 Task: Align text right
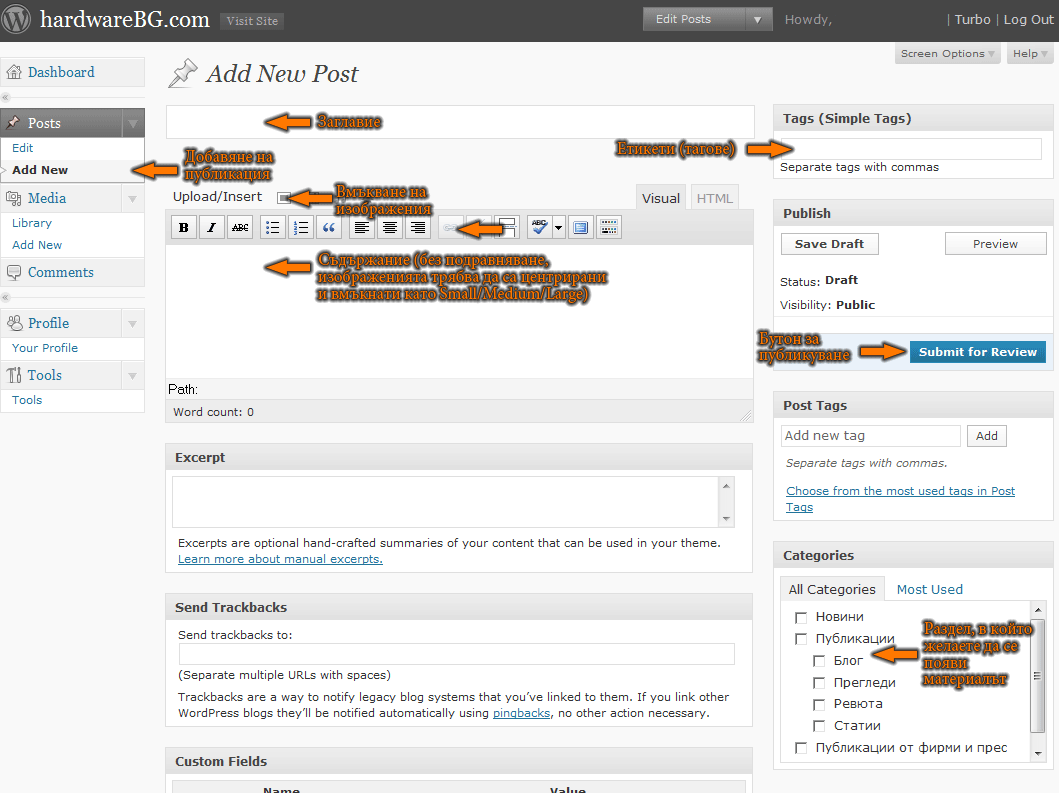[418, 228]
